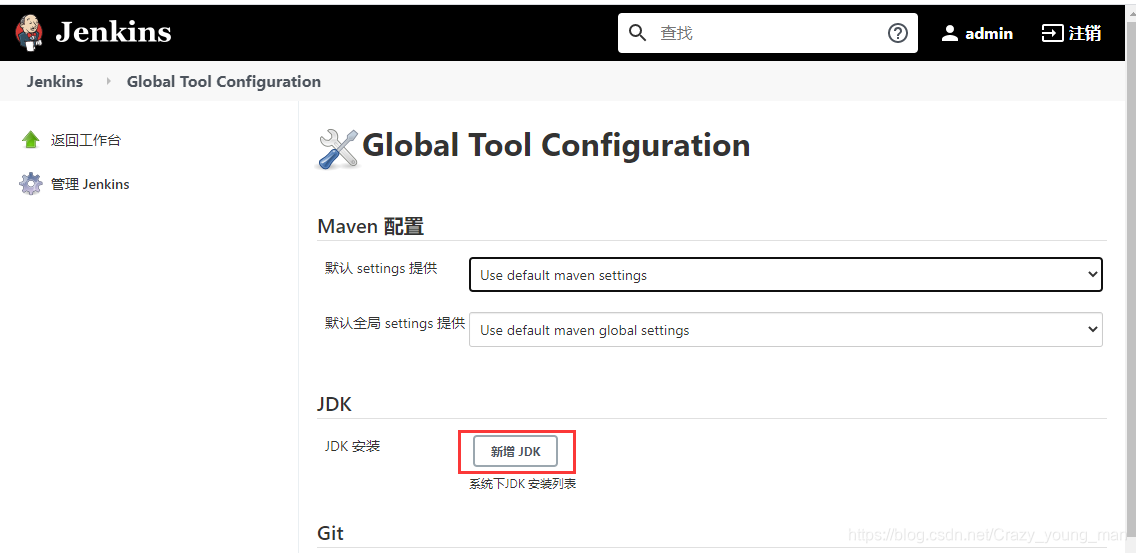
Task: Click the Maven 配置 section heading
Action: coord(370,226)
